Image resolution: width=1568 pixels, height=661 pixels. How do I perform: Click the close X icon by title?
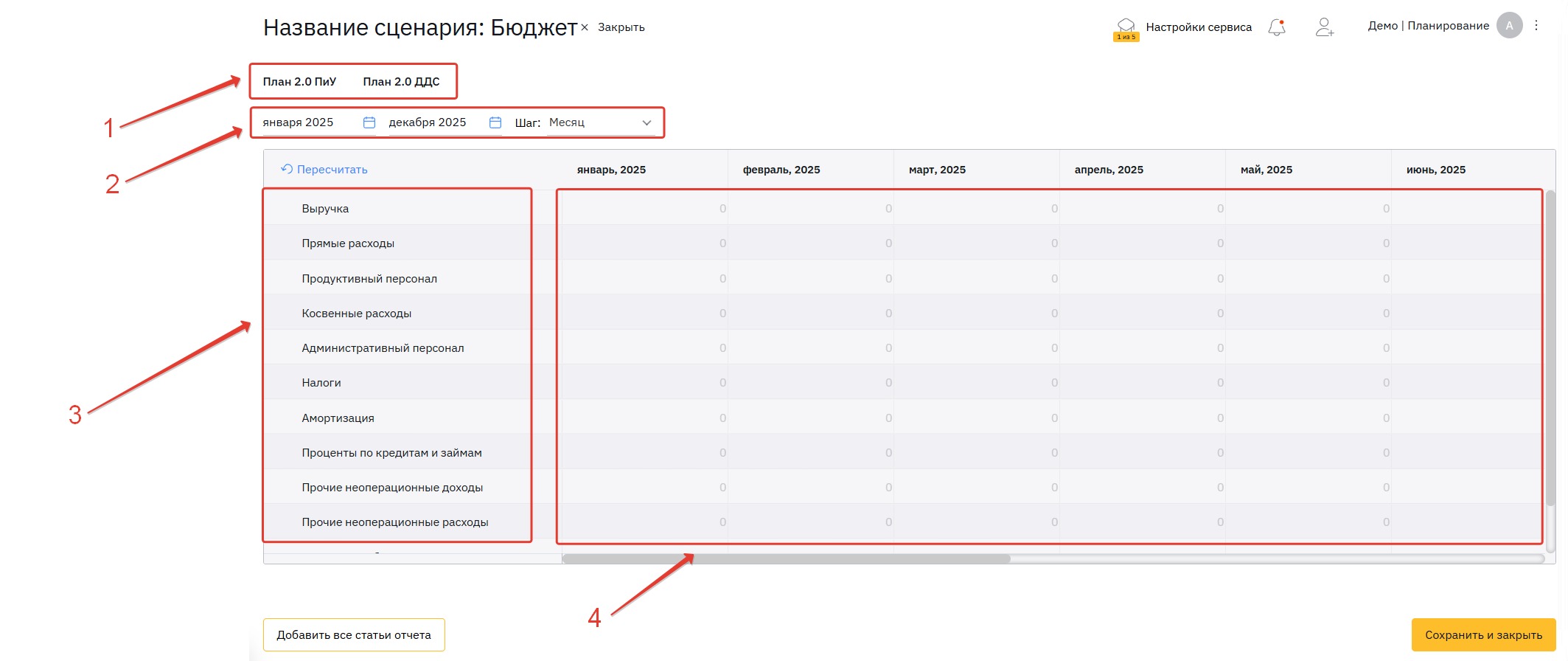coord(585,27)
